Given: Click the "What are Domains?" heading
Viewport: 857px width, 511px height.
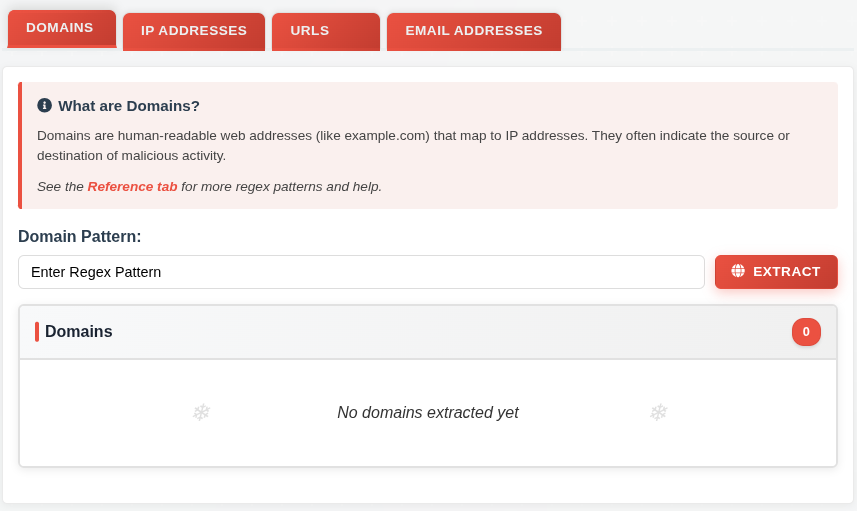Looking at the screenshot, I should (129, 106).
